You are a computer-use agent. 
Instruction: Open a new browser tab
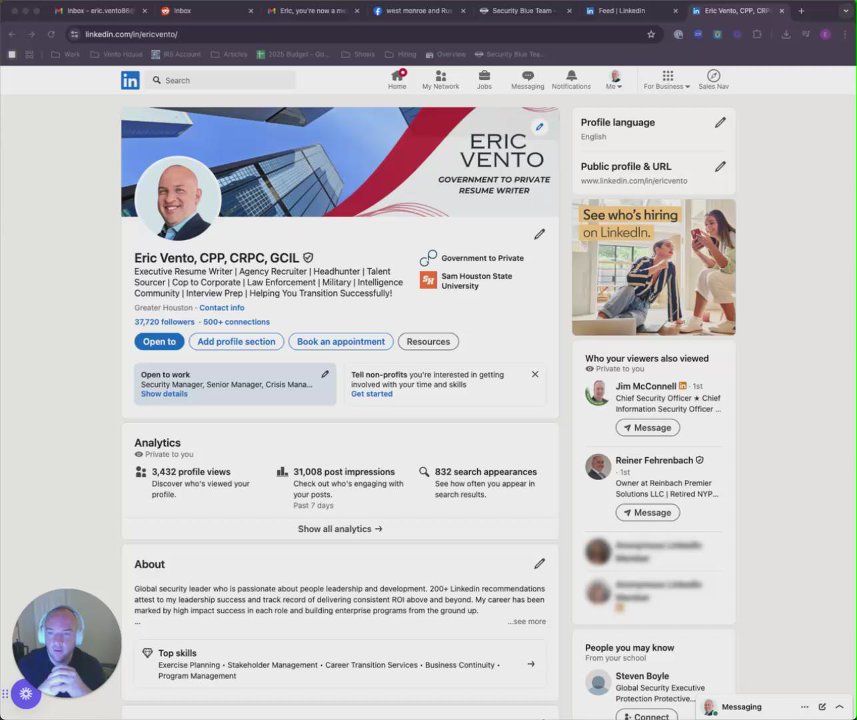[801, 11]
